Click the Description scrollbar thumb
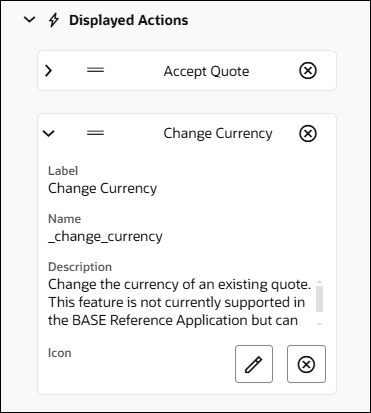The width and height of the screenshot is (371, 413). 319,299
